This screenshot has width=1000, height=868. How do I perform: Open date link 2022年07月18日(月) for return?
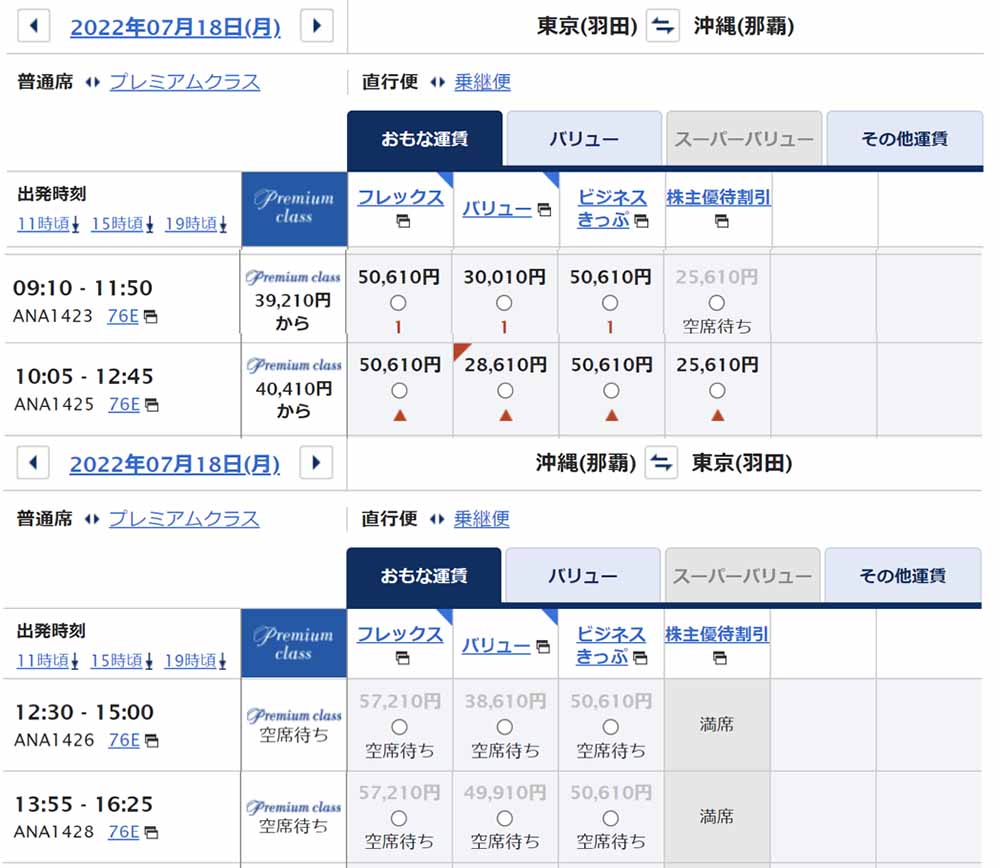point(175,464)
